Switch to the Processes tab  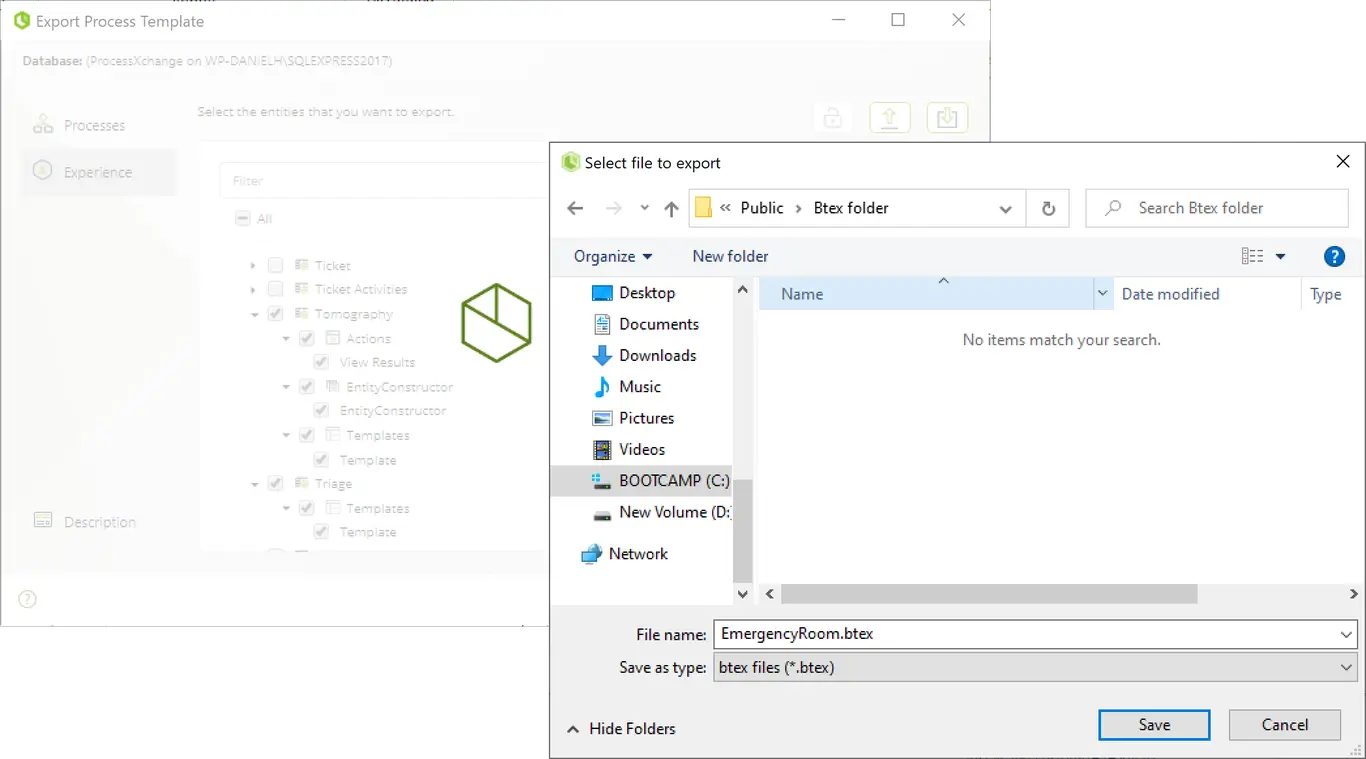(x=79, y=125)
